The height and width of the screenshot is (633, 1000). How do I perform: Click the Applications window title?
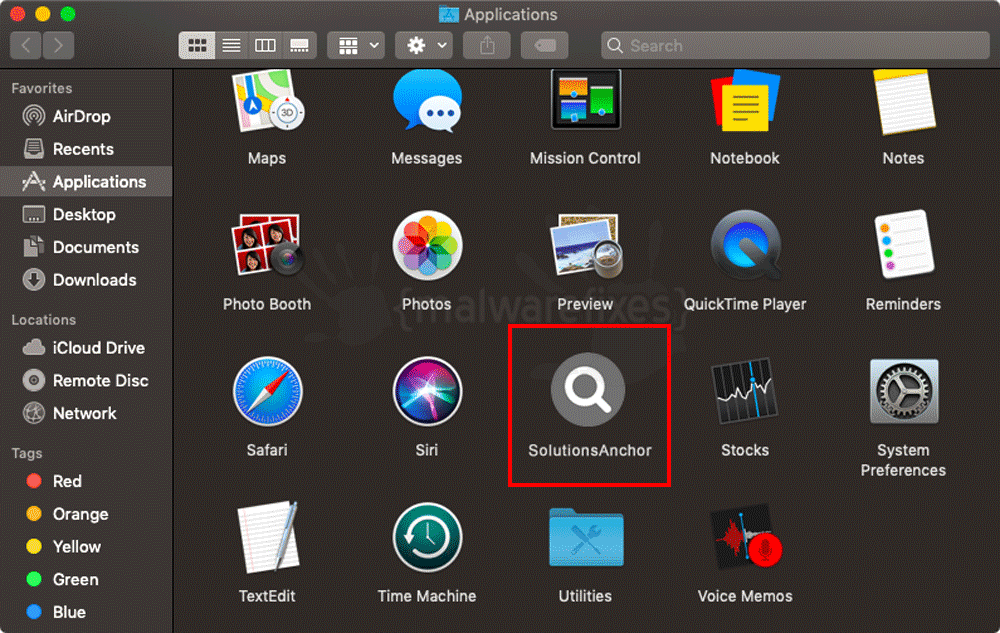point(510,14)
